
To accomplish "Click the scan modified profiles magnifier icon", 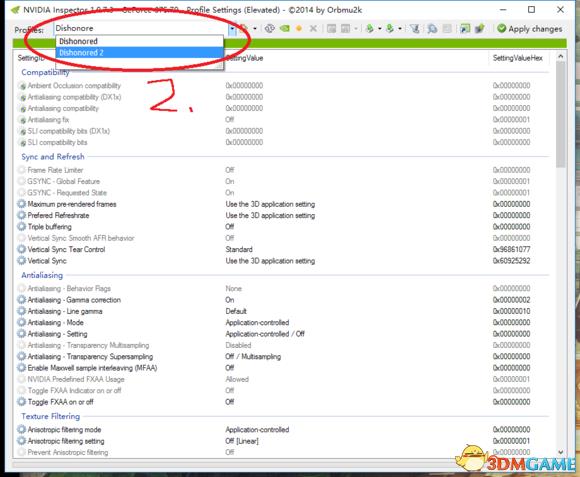I will tap(432, 28).
